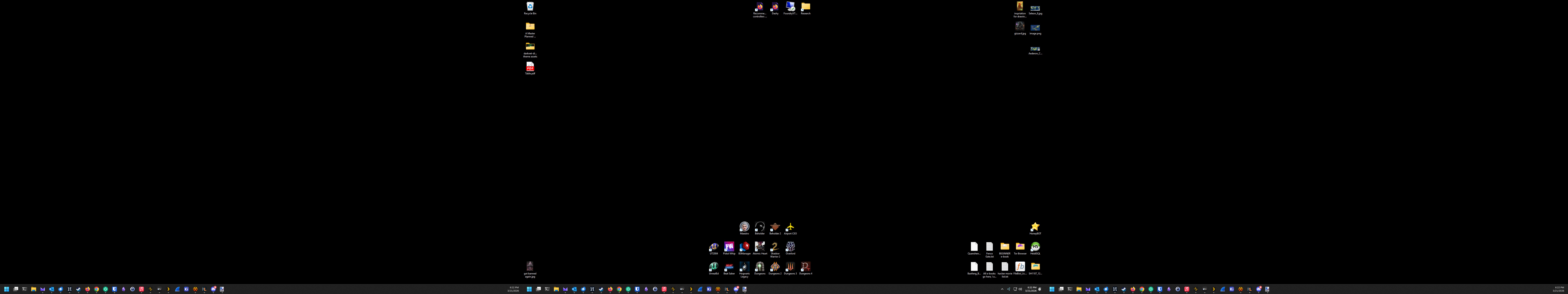The width and height of the screenshot is (1568, 294).
Task: Open the BSManager shortcut
Action: [744, 248]
